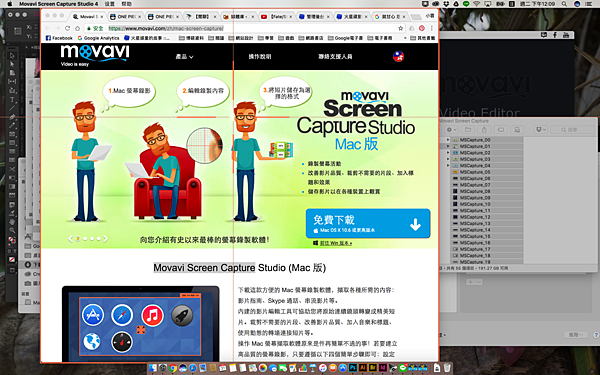The image size is (600, 375).
Task: Switch to the YouTube Fate tab
Action: (276, 17)
